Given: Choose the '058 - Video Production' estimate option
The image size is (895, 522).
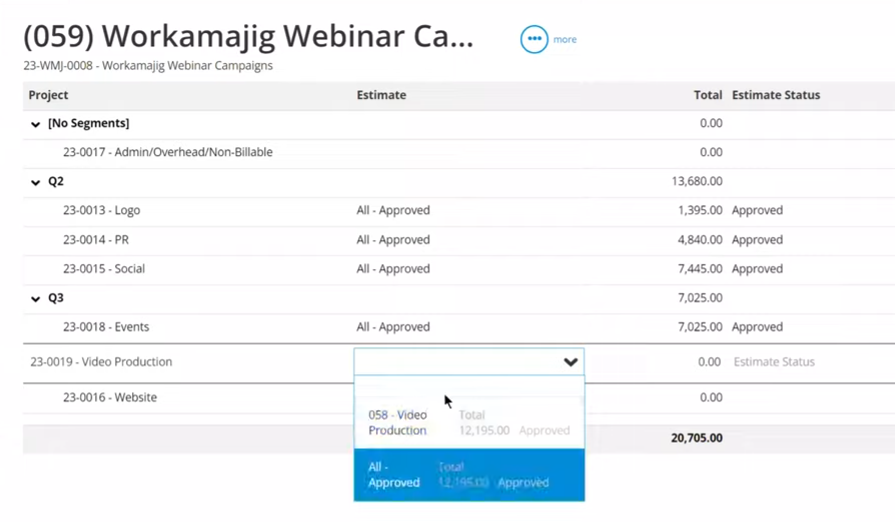Looking at the screenshot, I should click(x=469, y=422).
